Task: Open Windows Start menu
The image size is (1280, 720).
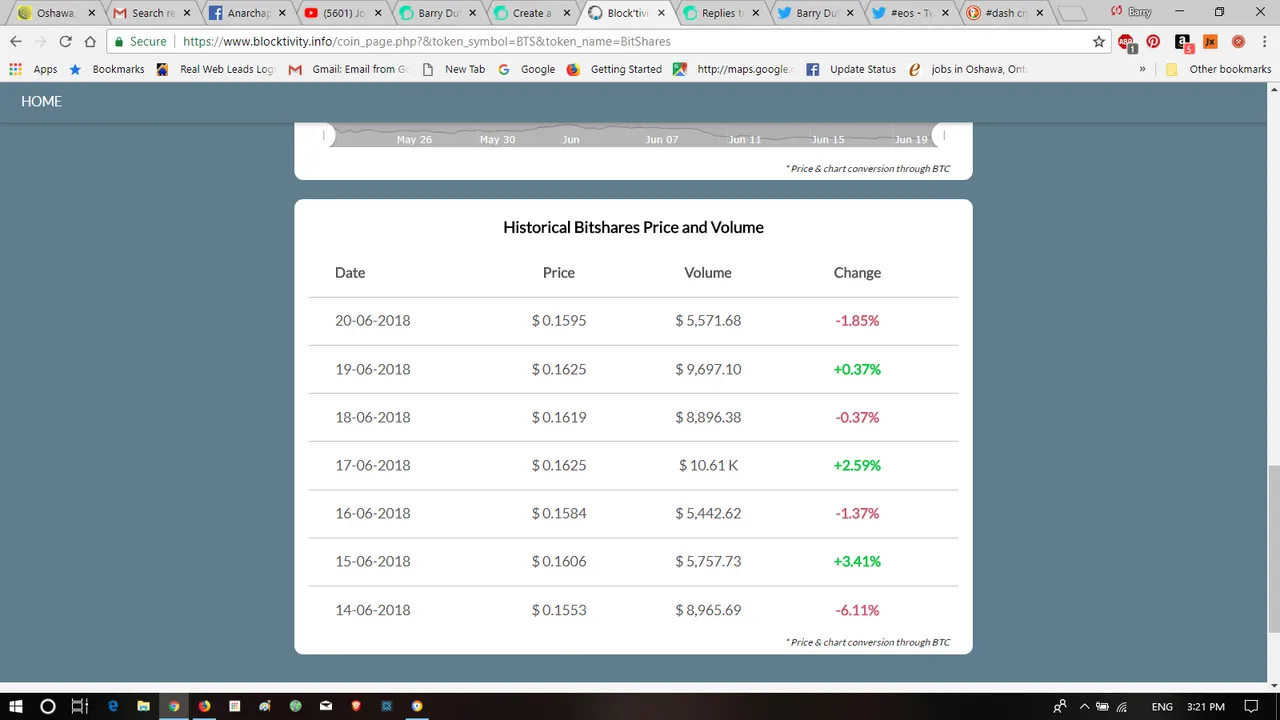Action: (x=16, y=706)
